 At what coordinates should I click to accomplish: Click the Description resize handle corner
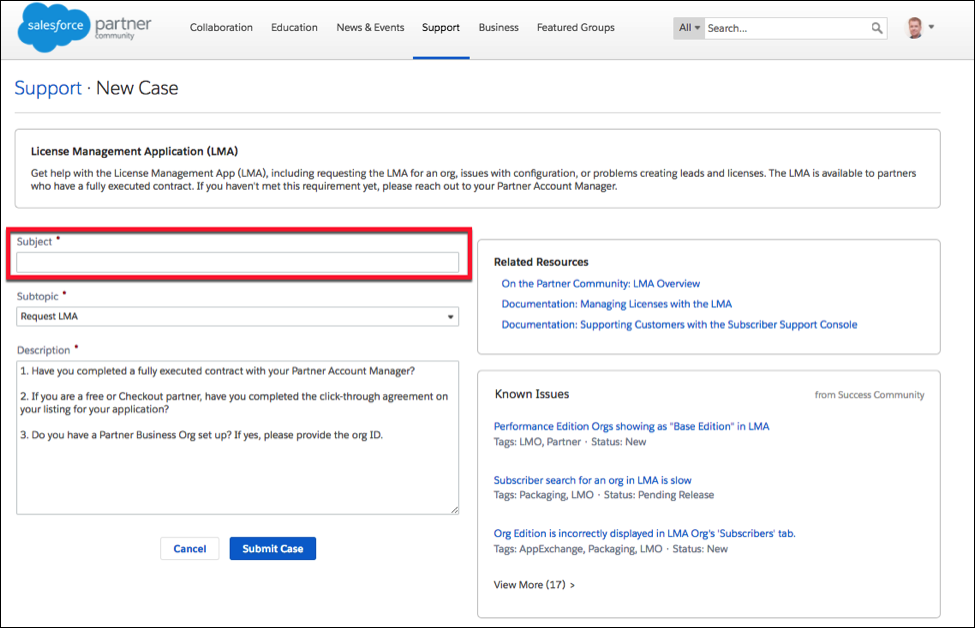point(455,510)
